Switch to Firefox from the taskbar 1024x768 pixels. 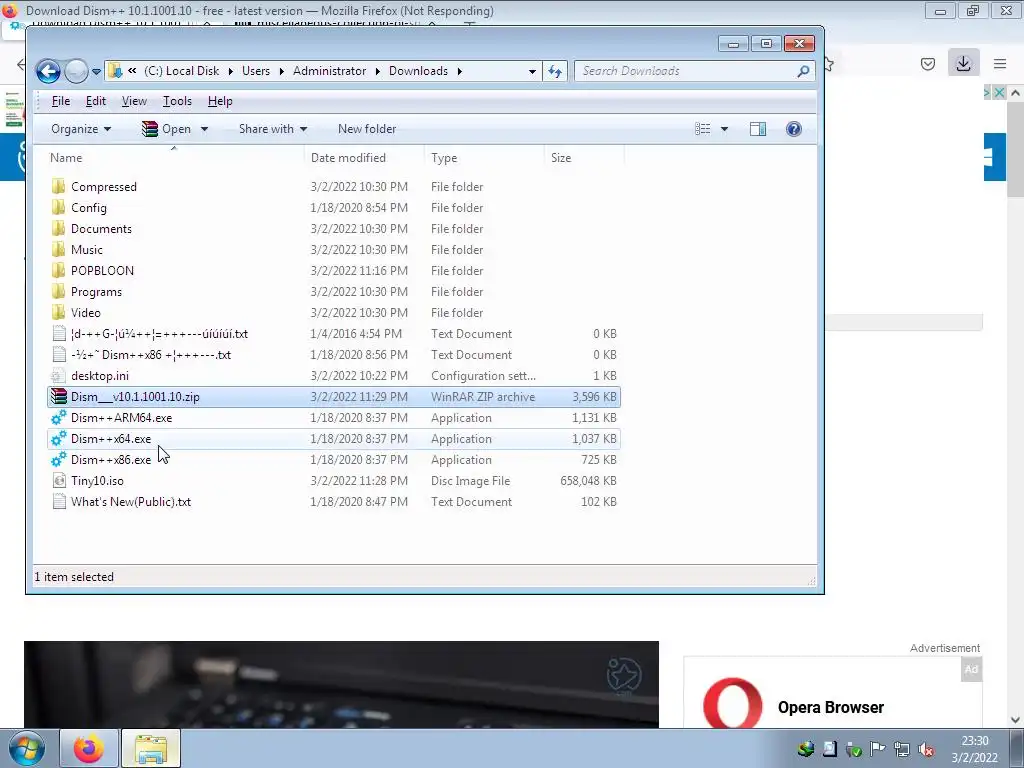[88, 748]
